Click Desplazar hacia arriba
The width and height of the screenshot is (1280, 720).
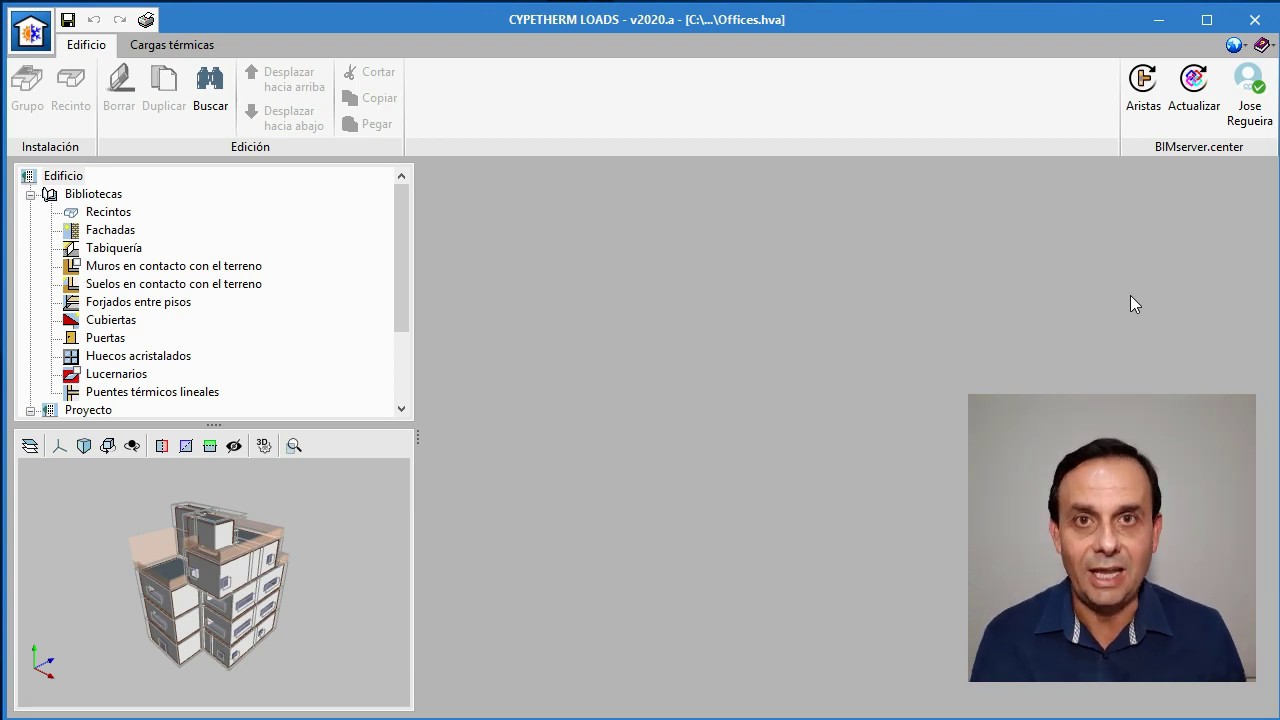coord(285,79)
